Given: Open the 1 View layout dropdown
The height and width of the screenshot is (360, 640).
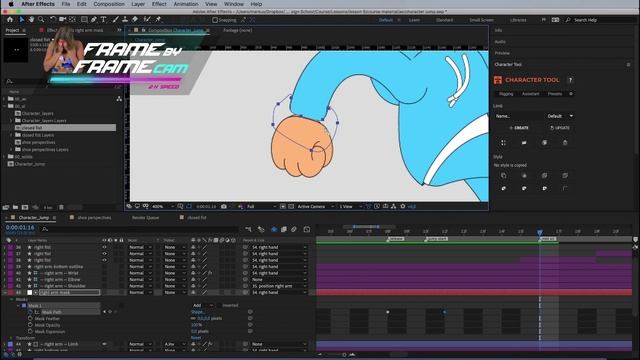Looking at the screenshot, I should [350, 207].
